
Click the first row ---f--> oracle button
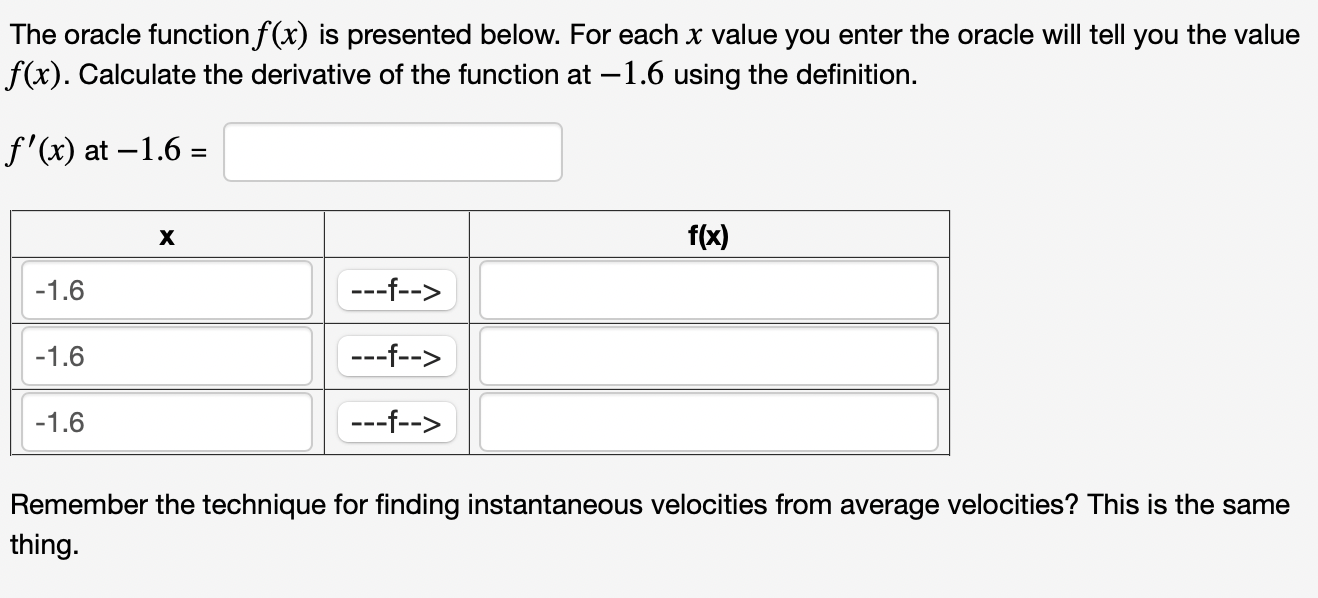click(396, 289)
